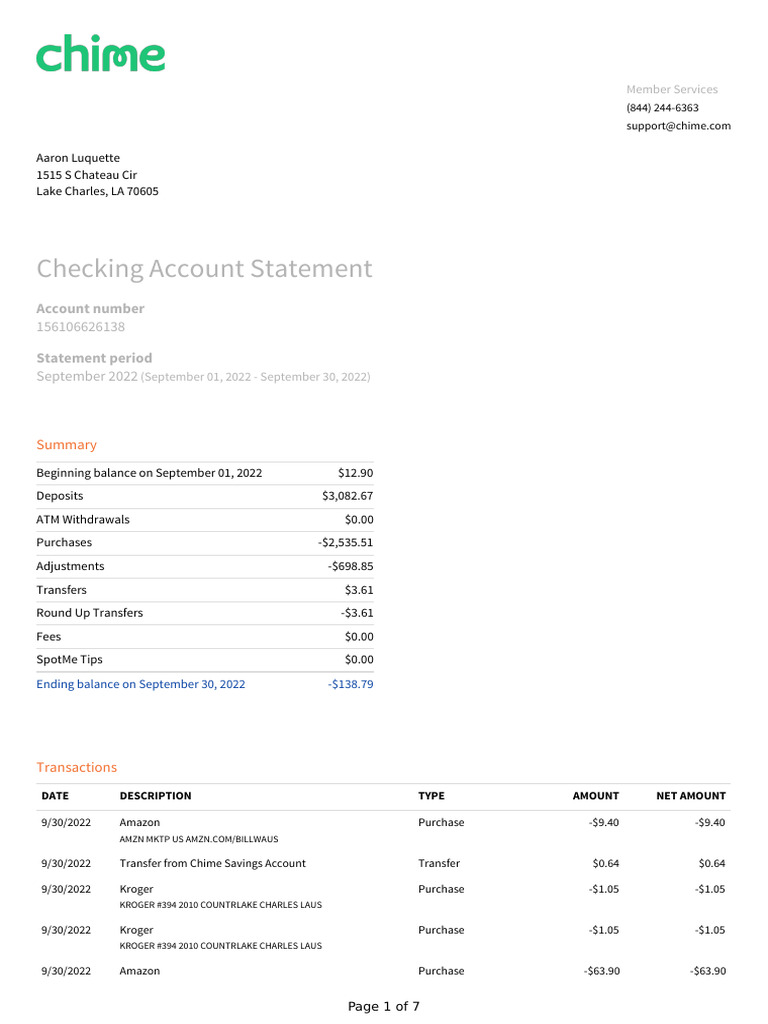Click the Account number label
The width and height of the screenshot is (768, 1024).
(x=90, y=308)
